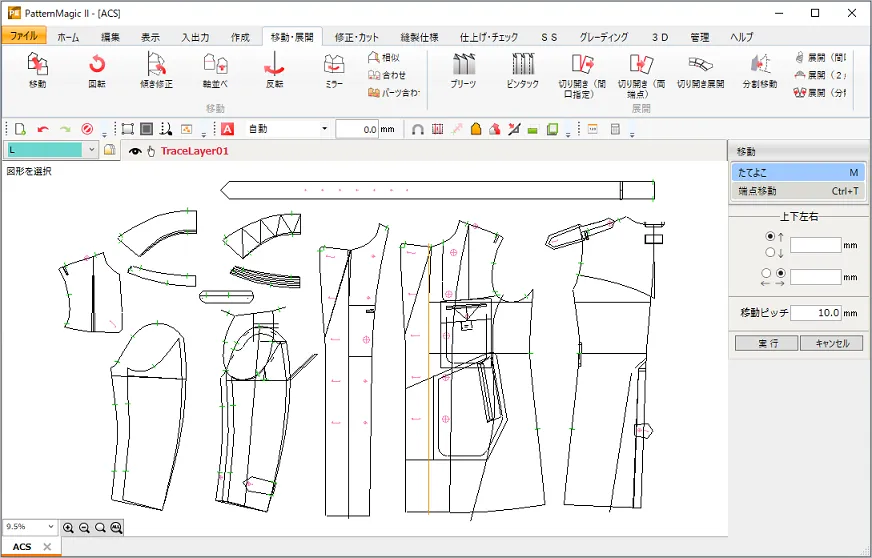Click the zoom in magnifier icon
The image size is (872, 558).
pos(68,527)
